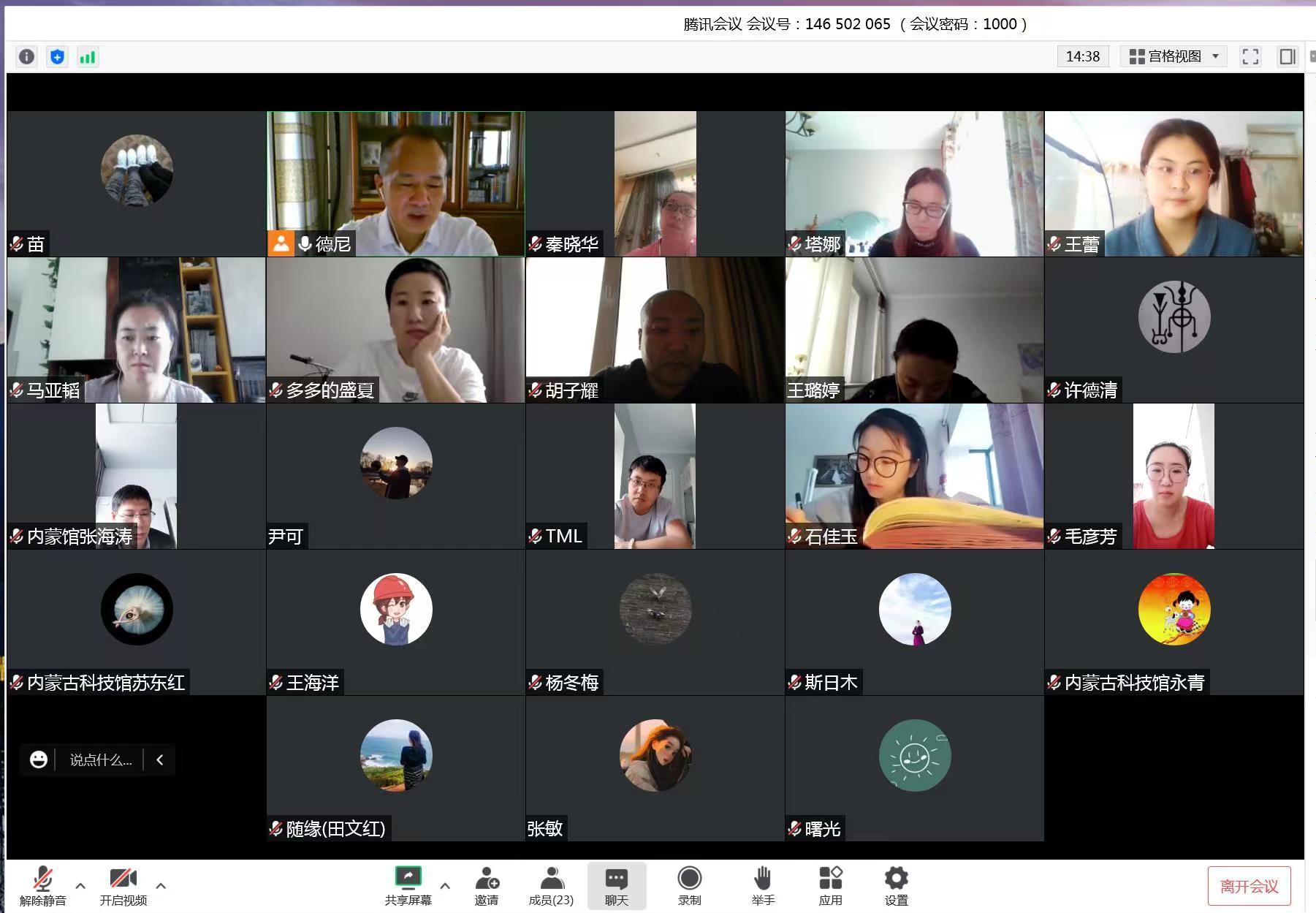Click the orange host icon beside 德尼
Image resolution: width=1316 pixels, height=913 pixels.
coord(281,243)
